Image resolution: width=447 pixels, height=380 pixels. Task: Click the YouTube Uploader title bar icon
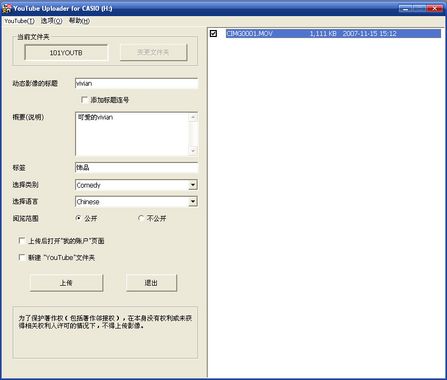(x=7, y=8)
